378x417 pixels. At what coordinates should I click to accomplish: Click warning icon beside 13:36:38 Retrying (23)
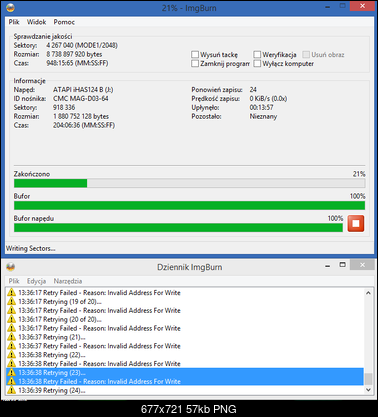[x=11, y=372]
